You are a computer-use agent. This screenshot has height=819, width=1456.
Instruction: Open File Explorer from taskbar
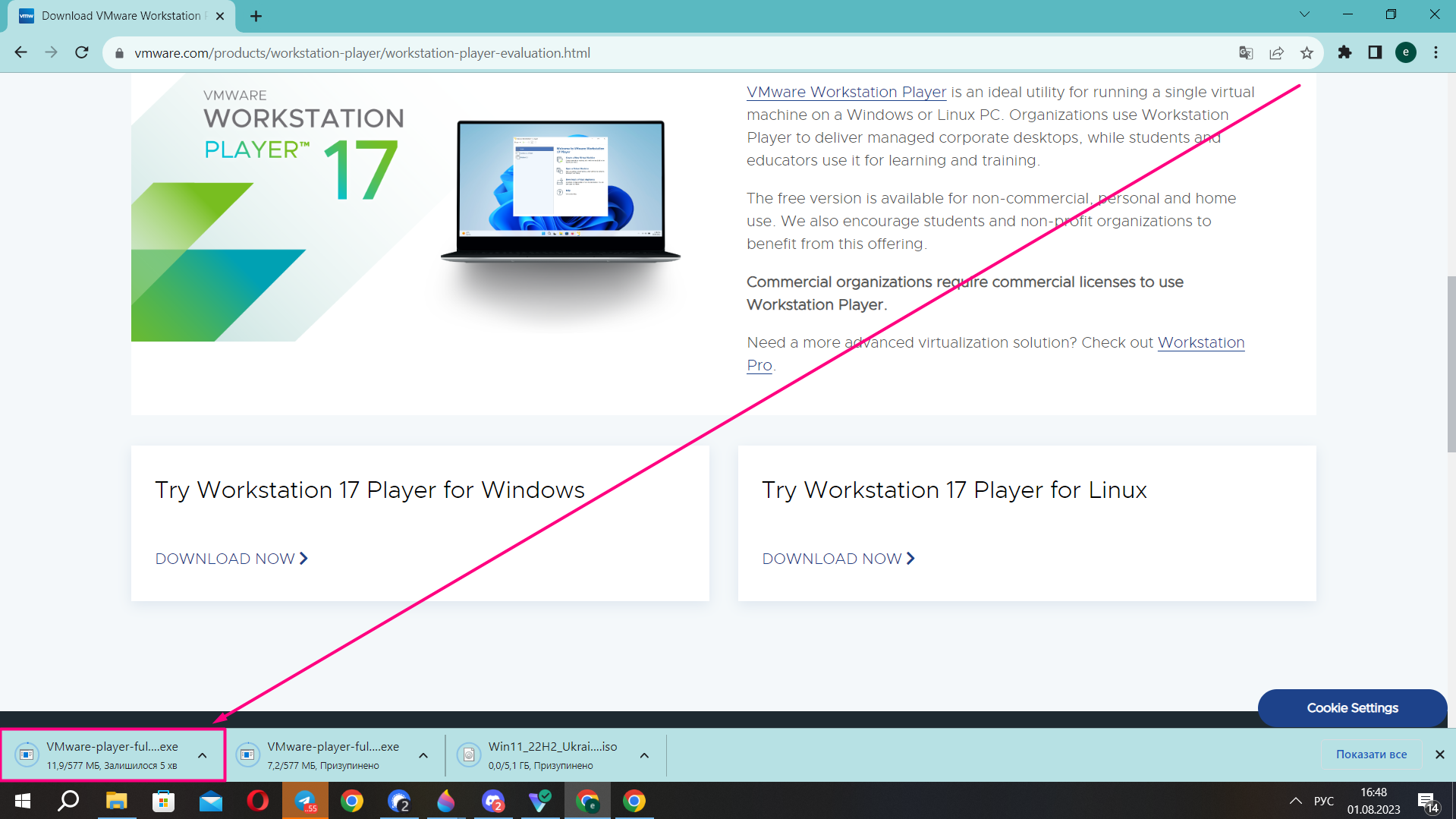[116, 801]
